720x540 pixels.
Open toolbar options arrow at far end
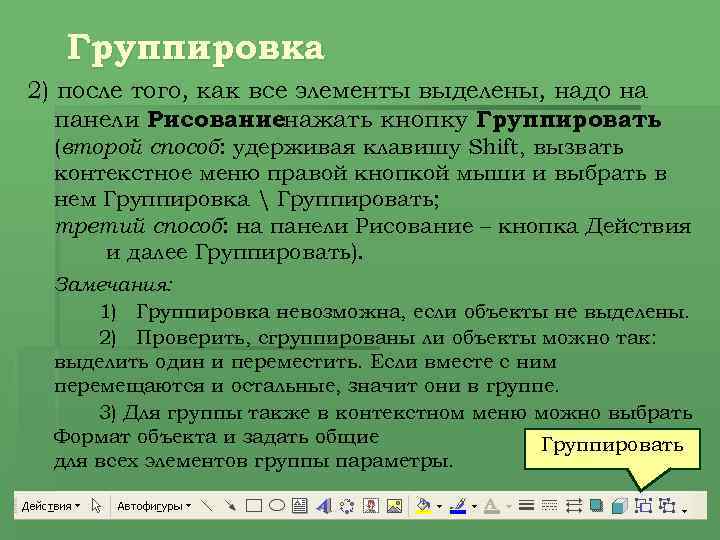click(x=684, y=511)
